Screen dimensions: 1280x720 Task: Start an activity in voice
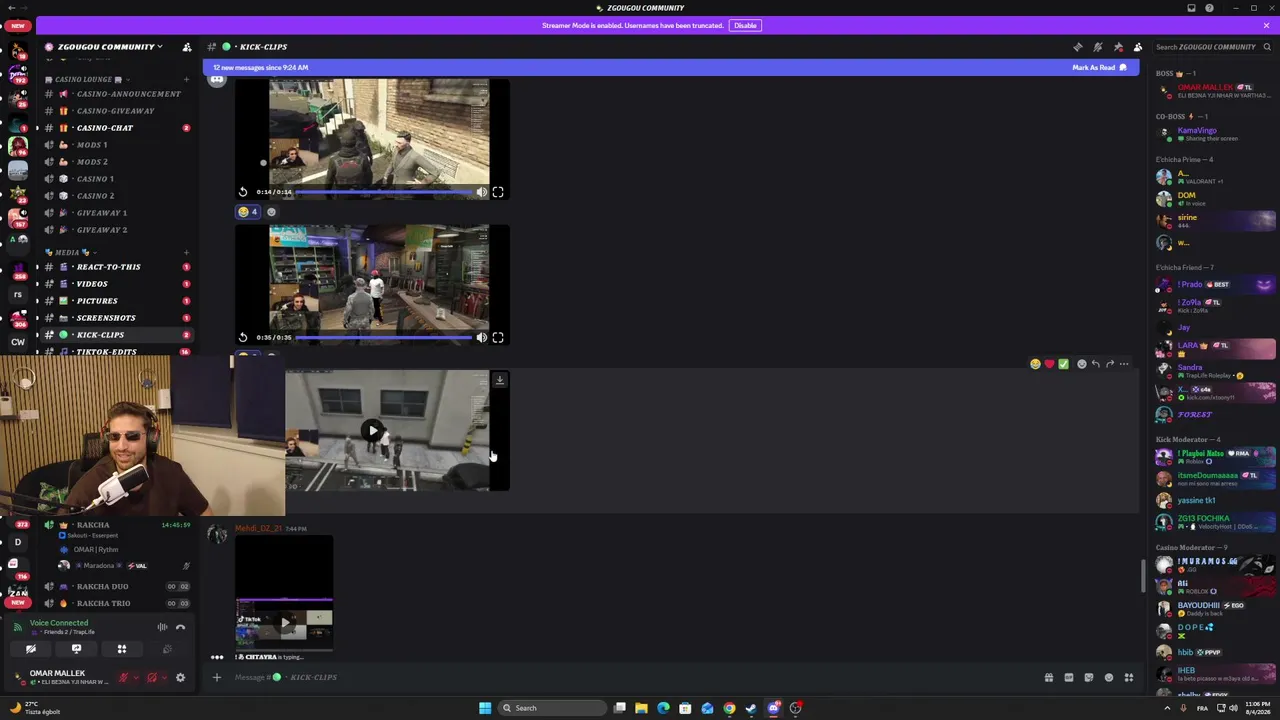click(x=122, y=650)
